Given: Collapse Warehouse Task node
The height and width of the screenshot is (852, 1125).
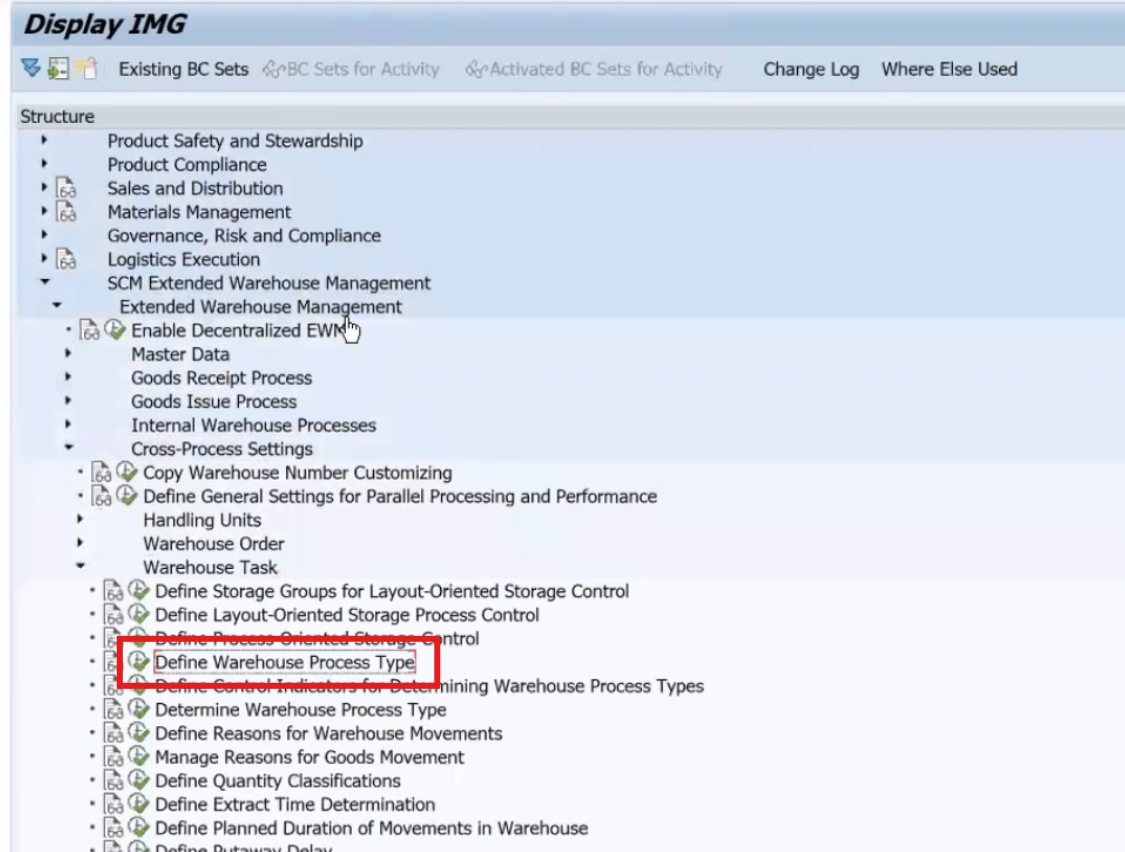Looking at the screenshot, I should pyautogui.click(x=80, y=566).
